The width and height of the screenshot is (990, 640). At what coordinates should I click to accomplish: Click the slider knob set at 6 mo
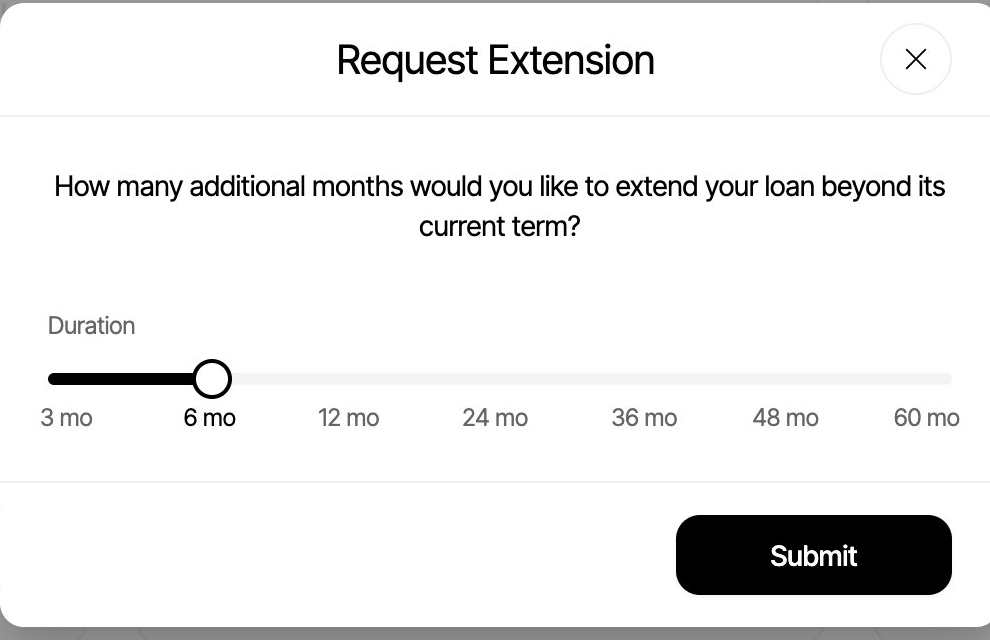[x=212, y=378]
